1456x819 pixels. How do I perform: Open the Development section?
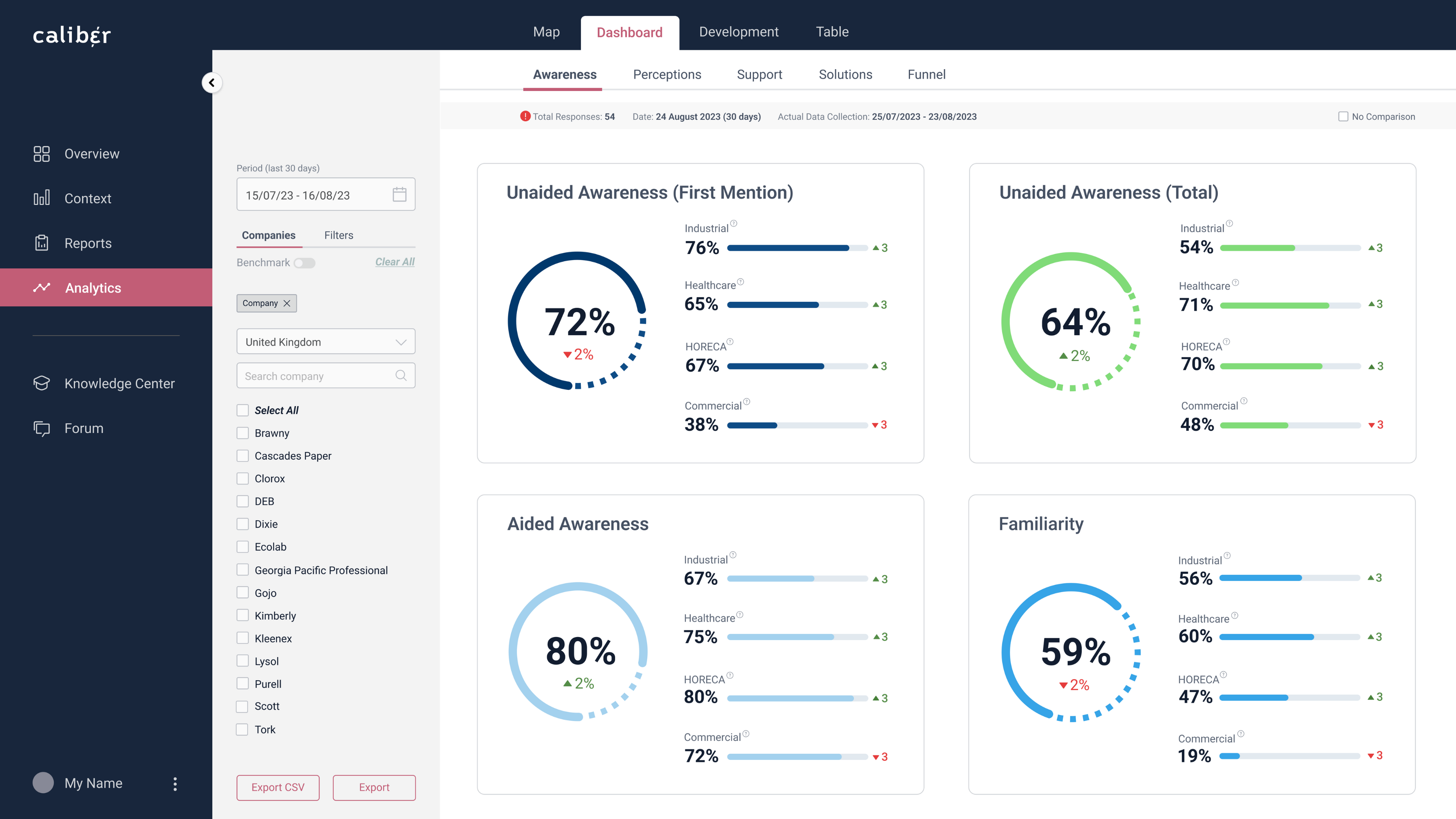pos(738,32)
